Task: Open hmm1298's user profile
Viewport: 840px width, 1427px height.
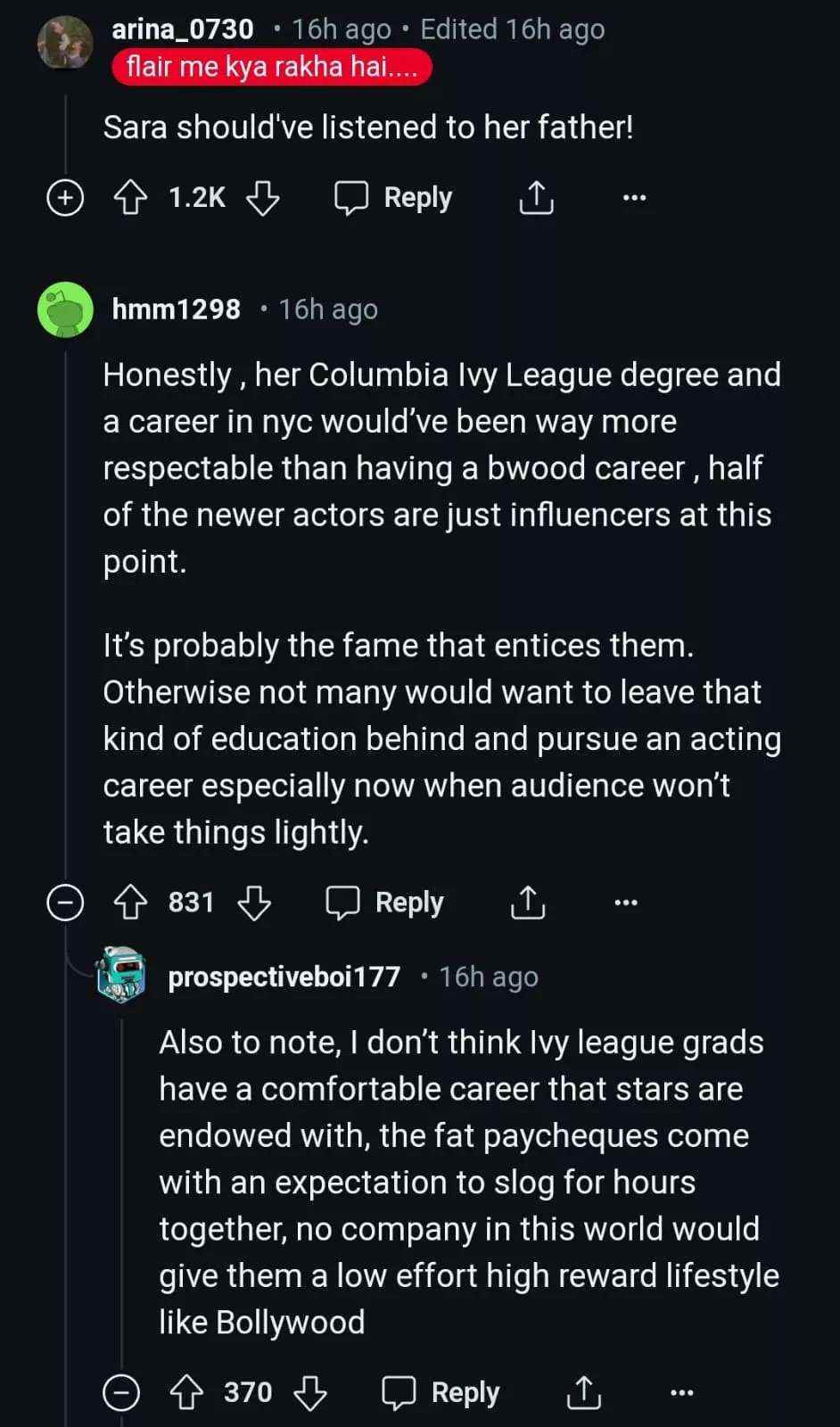Action: [x=176, y=309]
